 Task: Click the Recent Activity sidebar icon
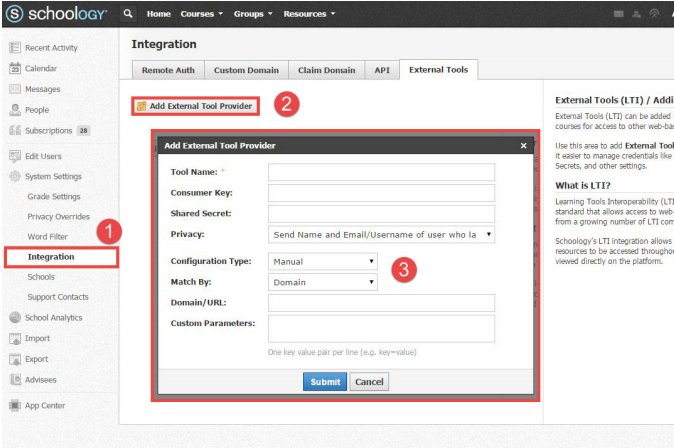coord(15,48)
